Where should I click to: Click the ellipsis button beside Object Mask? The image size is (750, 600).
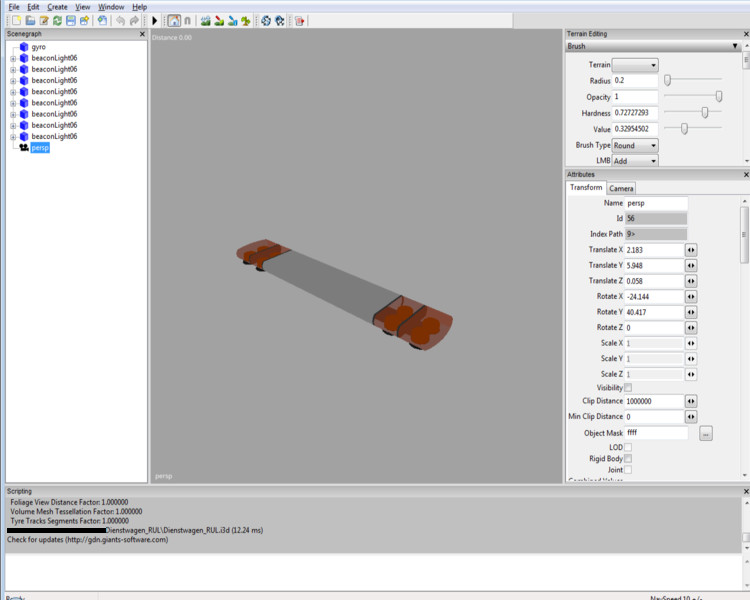[x=705, y=434]
